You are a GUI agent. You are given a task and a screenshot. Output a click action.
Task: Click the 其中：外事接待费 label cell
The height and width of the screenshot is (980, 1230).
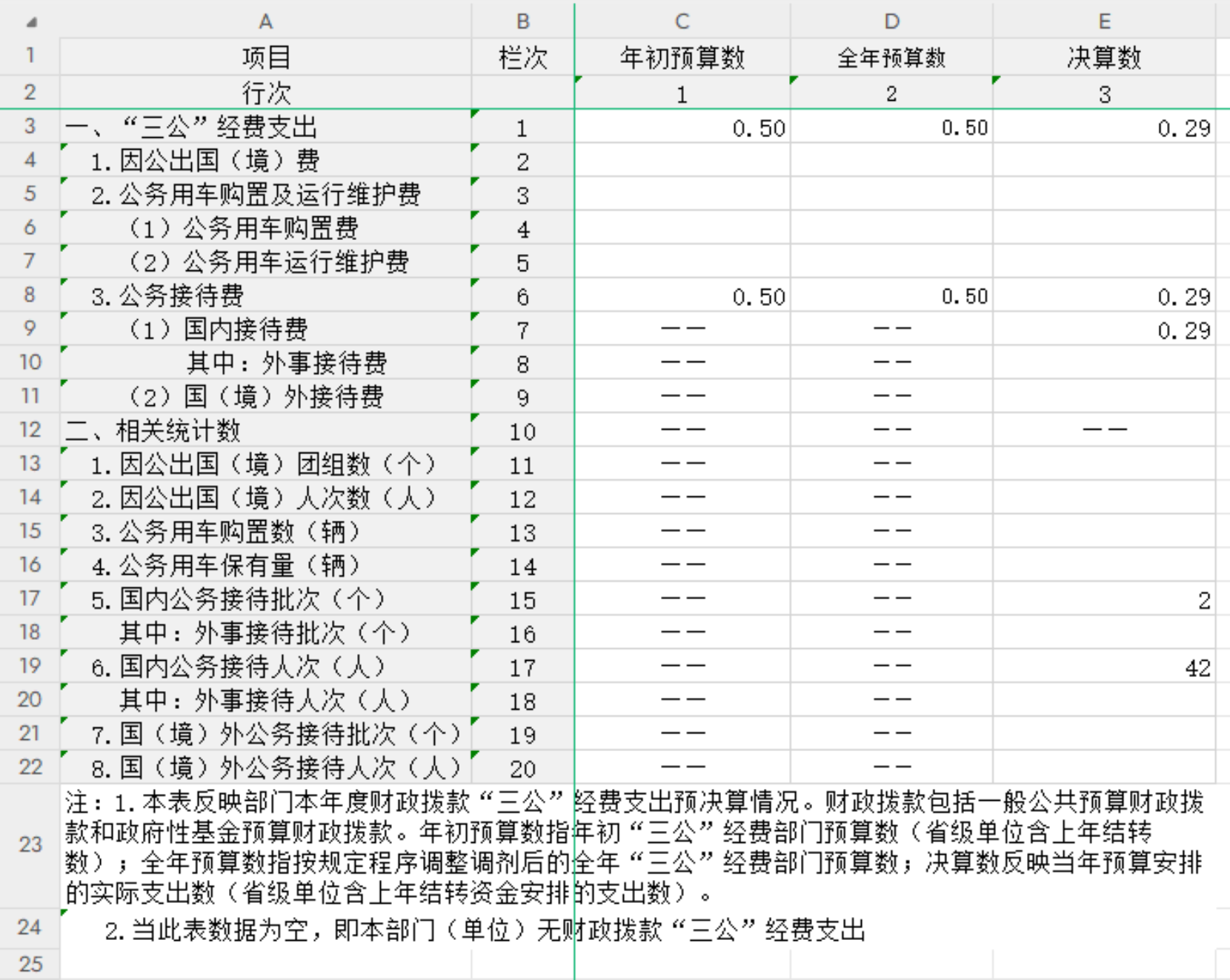tap(265, 363)
